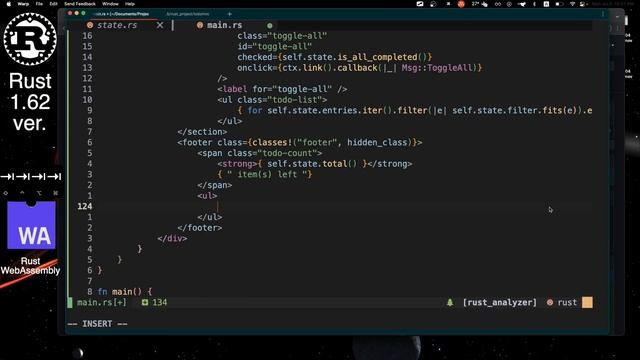Click the closing </section> tag
Screen dimensions: 640x360
[202, 132]
